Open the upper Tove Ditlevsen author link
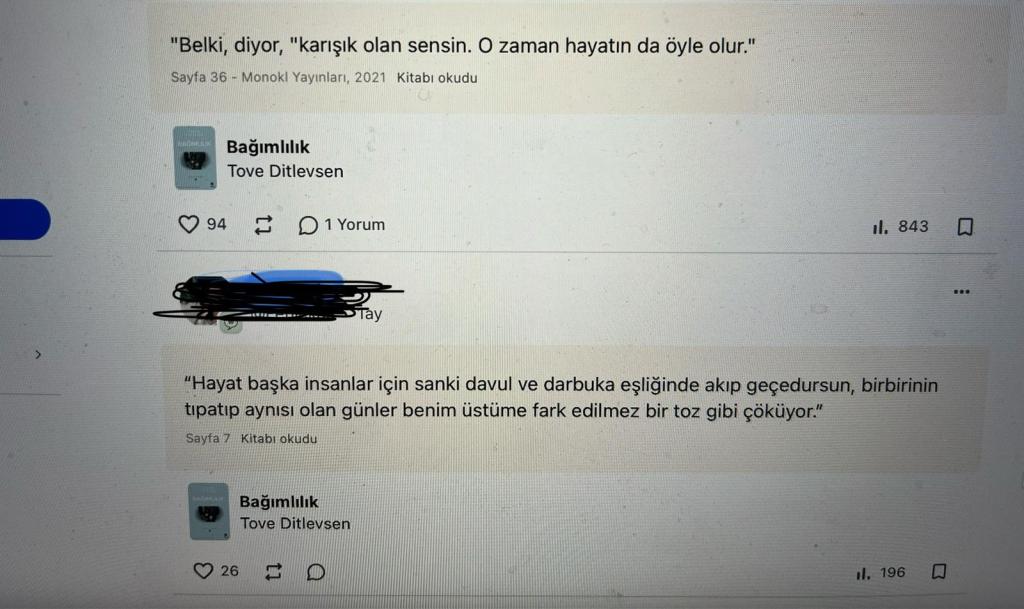 coord(285,171)
